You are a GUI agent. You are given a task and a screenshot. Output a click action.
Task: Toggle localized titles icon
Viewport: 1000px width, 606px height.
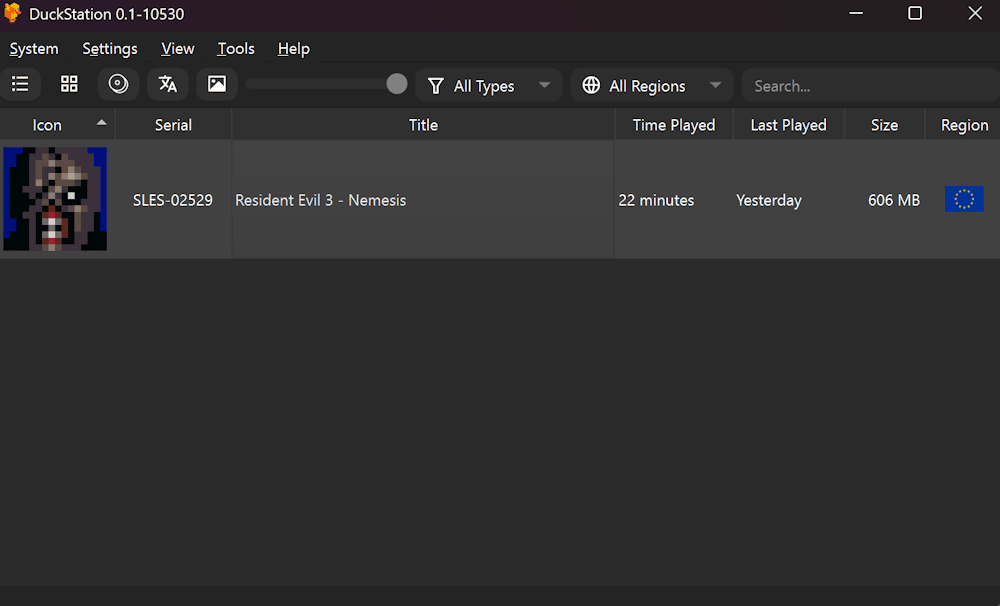[x=167, y=85]
